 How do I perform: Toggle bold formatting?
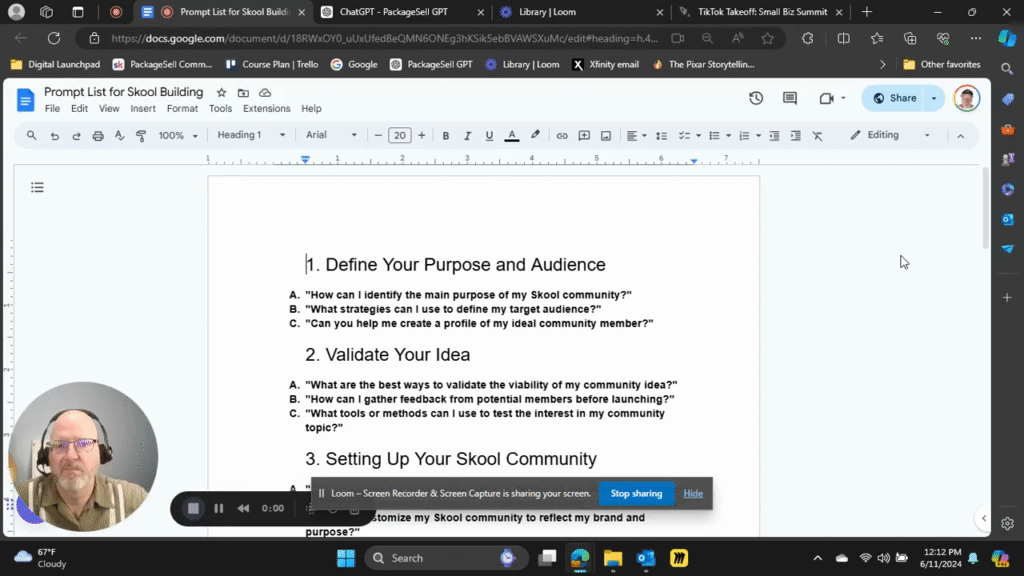tap(445, 134)
